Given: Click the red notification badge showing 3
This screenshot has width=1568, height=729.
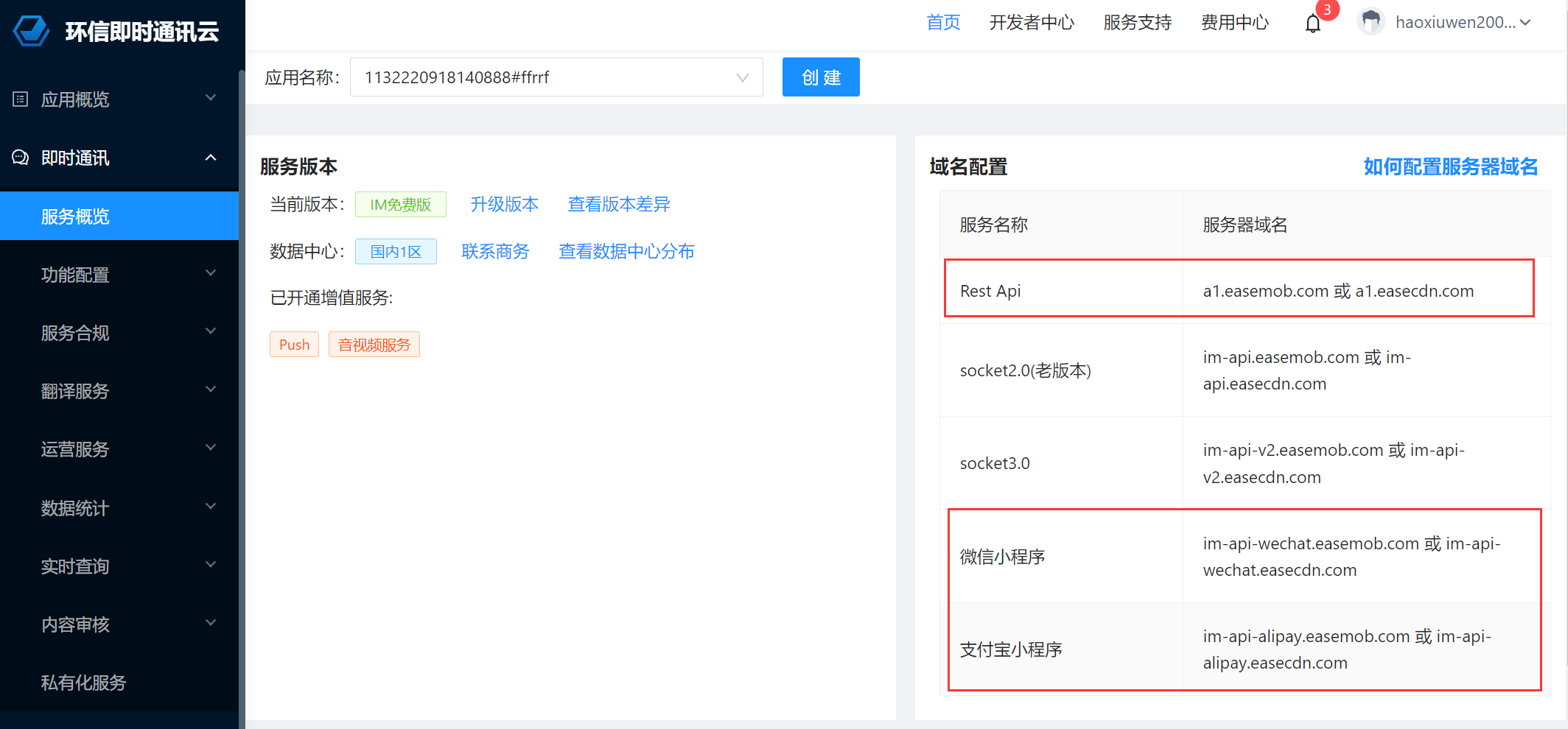Looking at the screenshot, I should pos(1327,10).
